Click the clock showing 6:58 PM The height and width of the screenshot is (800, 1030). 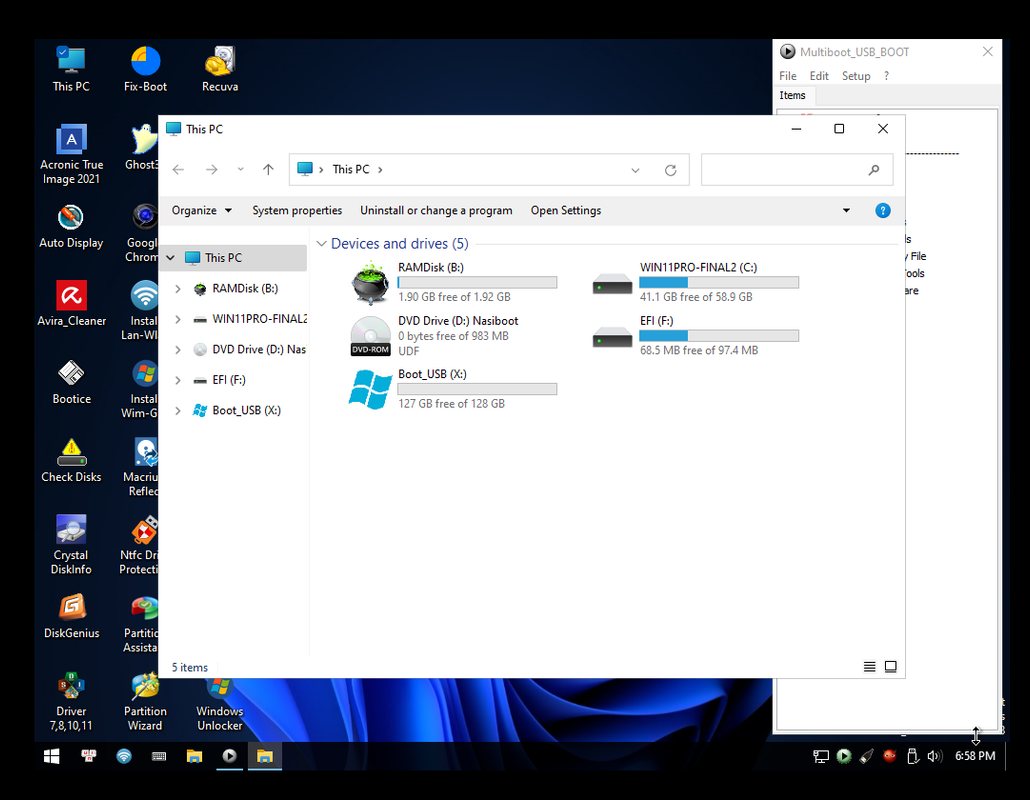tap(975, 756)
